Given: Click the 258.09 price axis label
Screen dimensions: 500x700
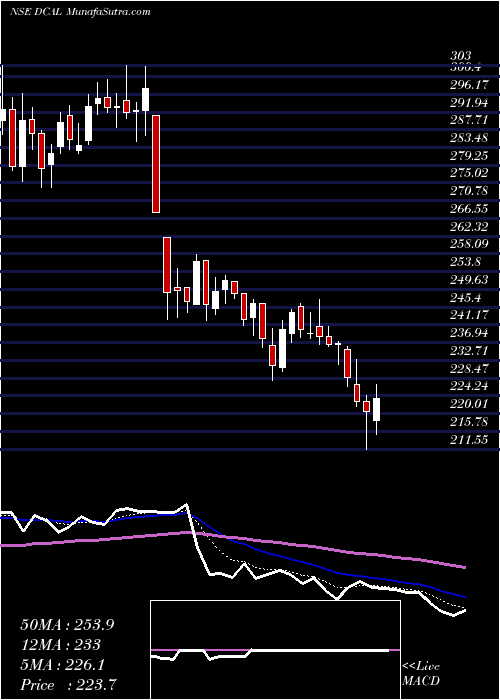Looking at the screenshot, I should [x=469, y=244].
